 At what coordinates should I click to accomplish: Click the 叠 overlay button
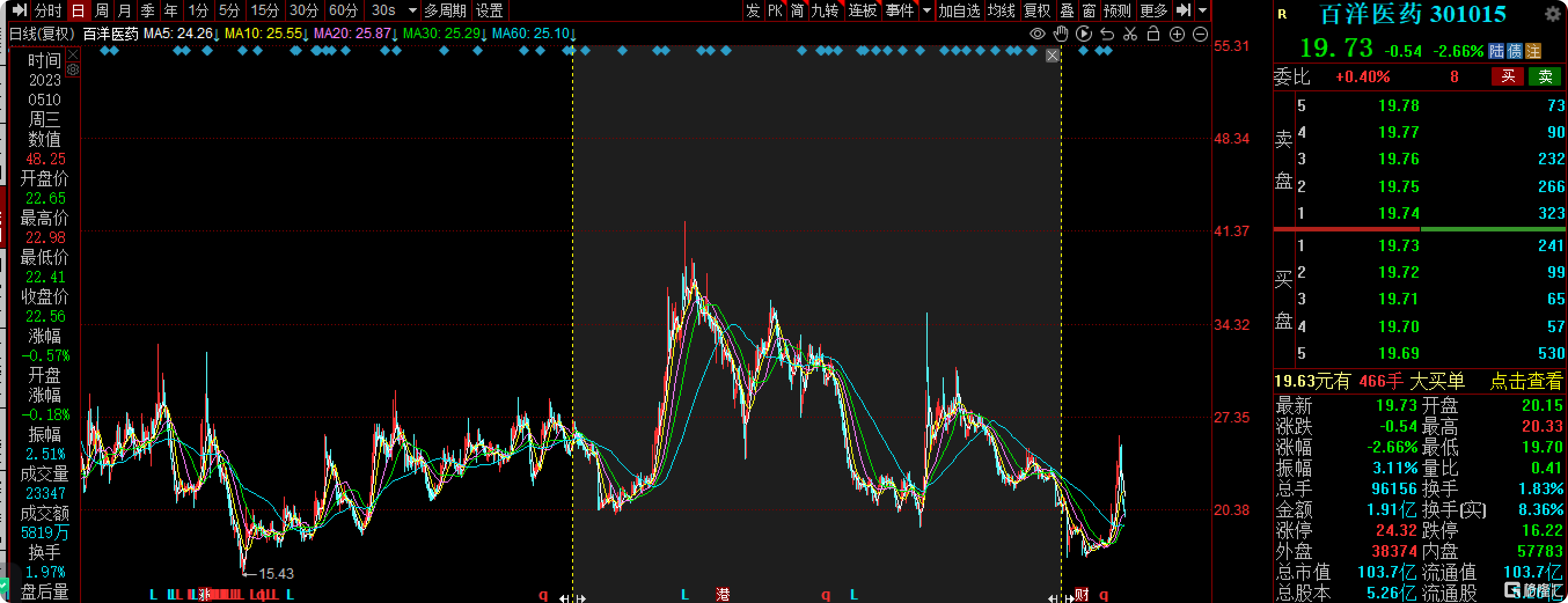point(1067,10)
